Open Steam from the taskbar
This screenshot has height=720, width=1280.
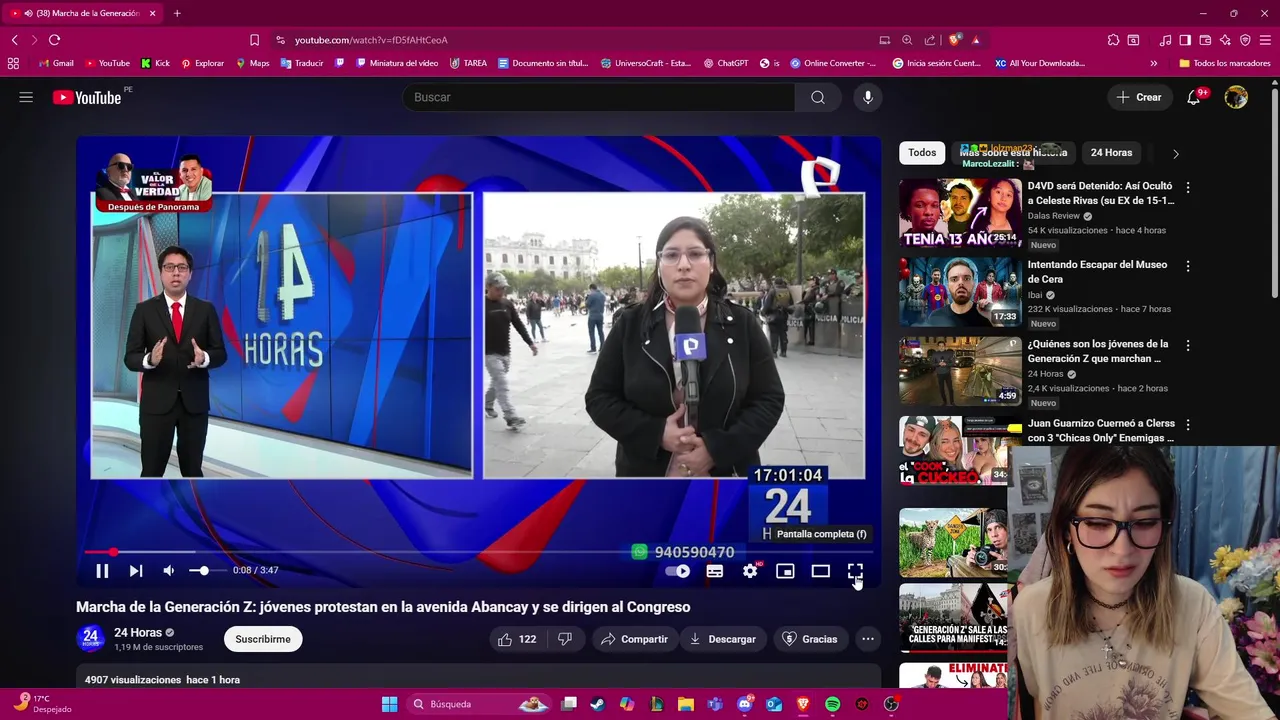pos(597,704)
